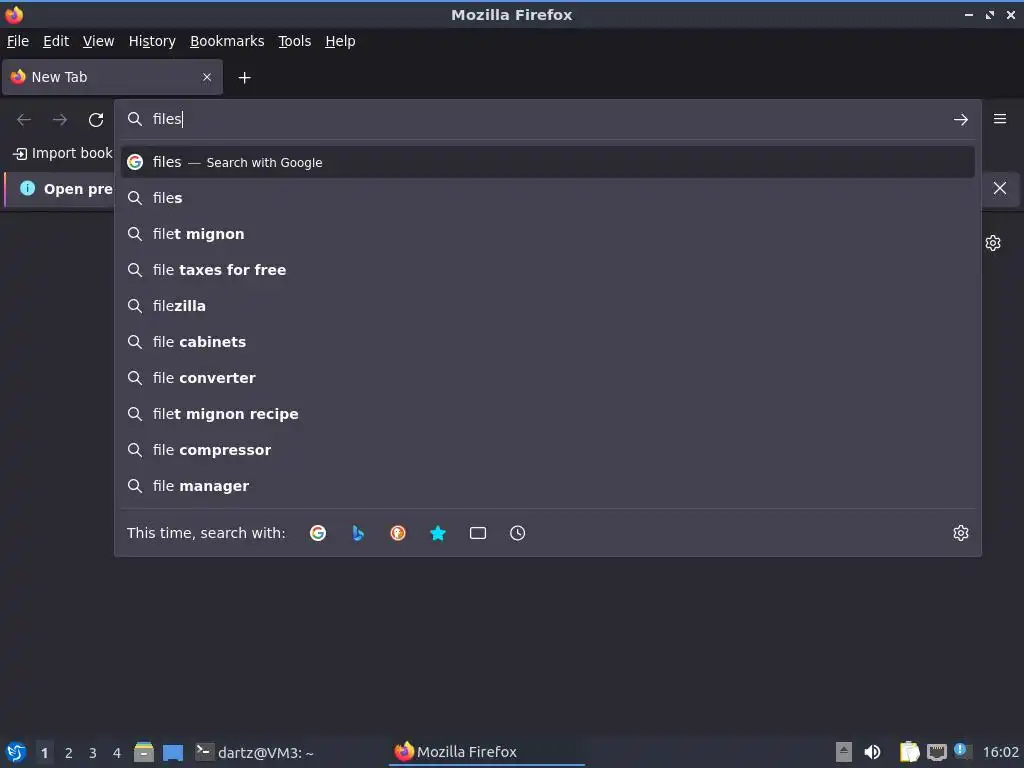The width and height of the screenshot is (1024, 768).
Task: Open volume control in system tray
Action: point(872,752)
